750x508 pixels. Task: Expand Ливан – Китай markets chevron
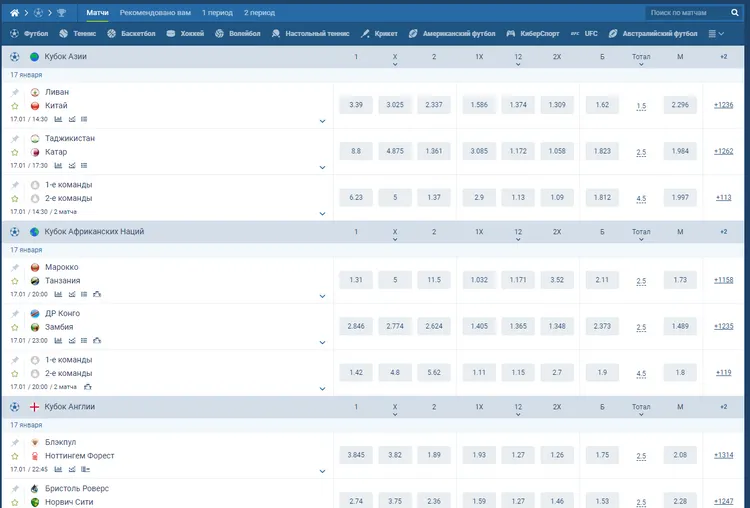click(x=322, y=121)
